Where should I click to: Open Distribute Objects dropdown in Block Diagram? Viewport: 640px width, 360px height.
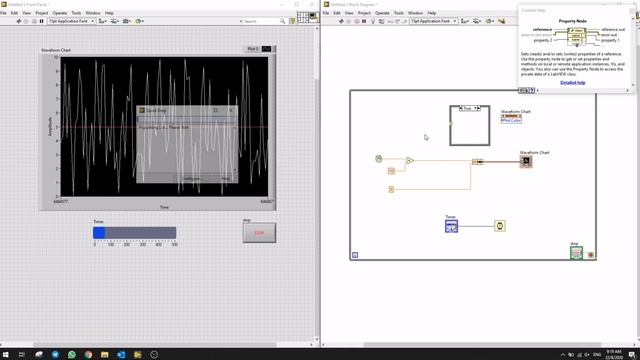click(477, 21)
